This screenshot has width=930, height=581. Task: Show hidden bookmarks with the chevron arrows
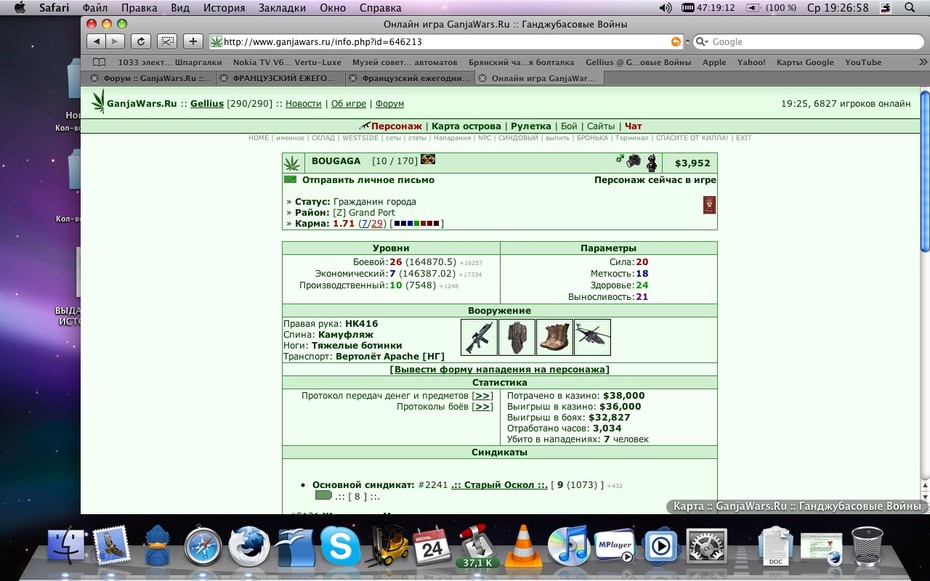pyautogui.click(x=922, y=62)
